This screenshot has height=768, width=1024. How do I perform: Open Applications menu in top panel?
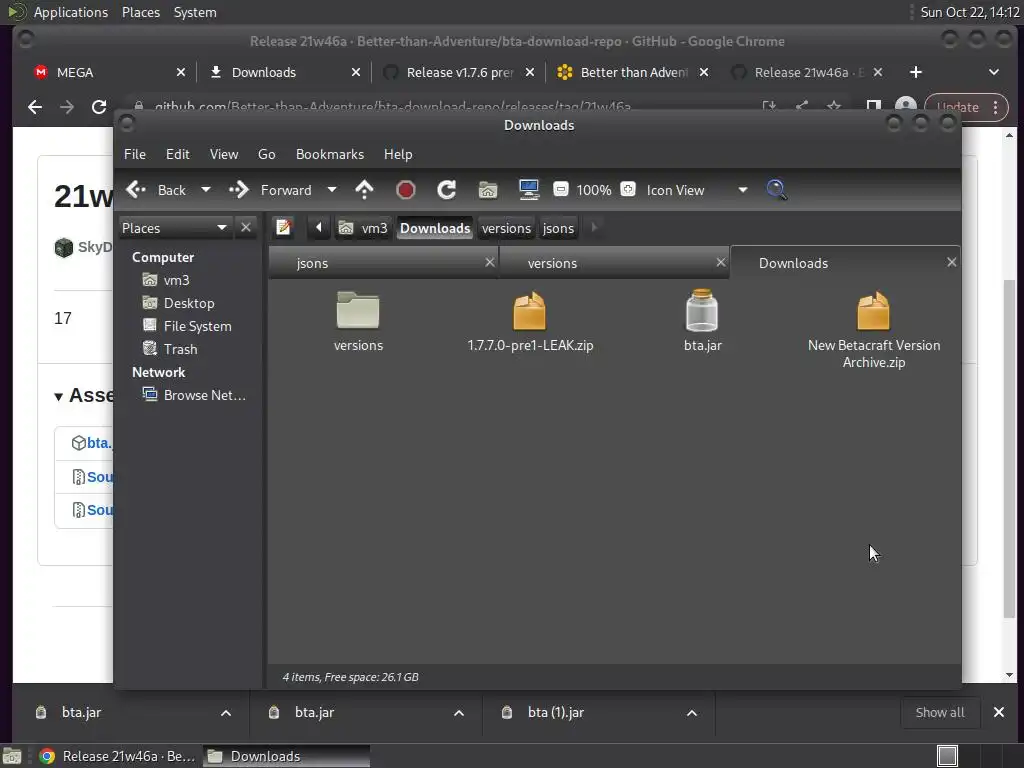(x=71, y=12)
